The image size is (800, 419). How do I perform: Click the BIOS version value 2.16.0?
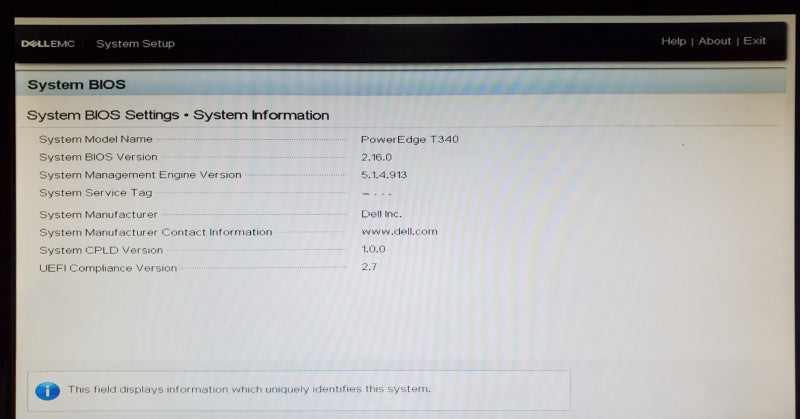[x=377, y=157]
